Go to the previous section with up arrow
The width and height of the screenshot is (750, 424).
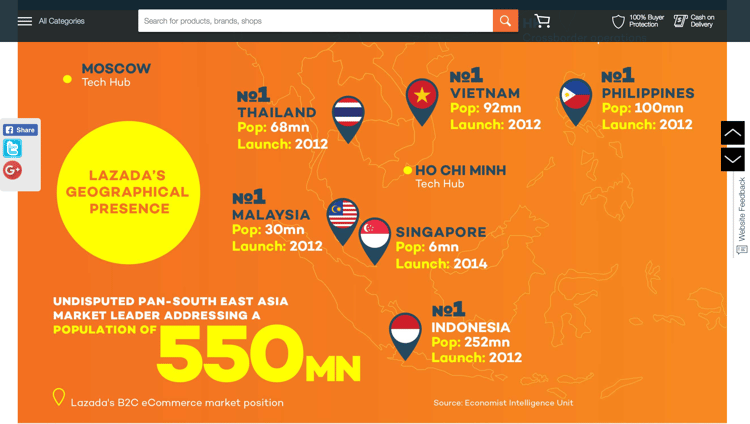[733, 133]
